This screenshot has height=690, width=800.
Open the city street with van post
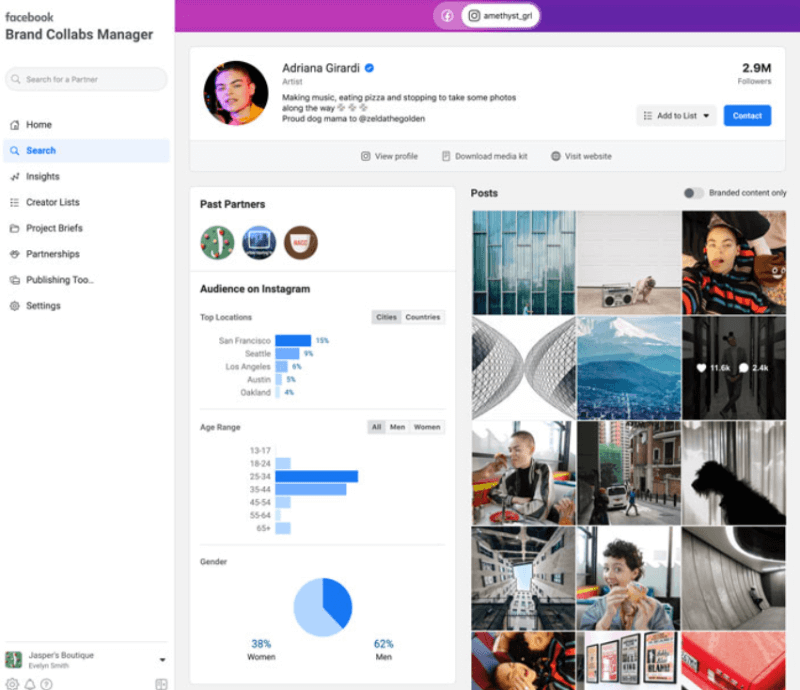point(629,473)
